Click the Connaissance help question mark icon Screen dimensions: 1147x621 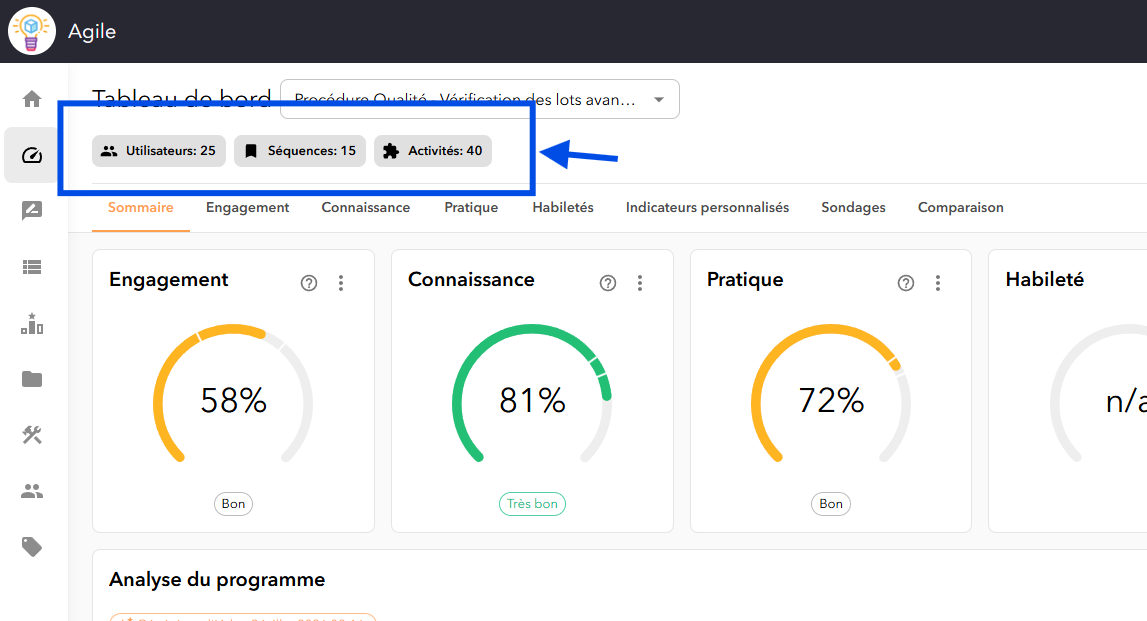[x=608, y=283]
